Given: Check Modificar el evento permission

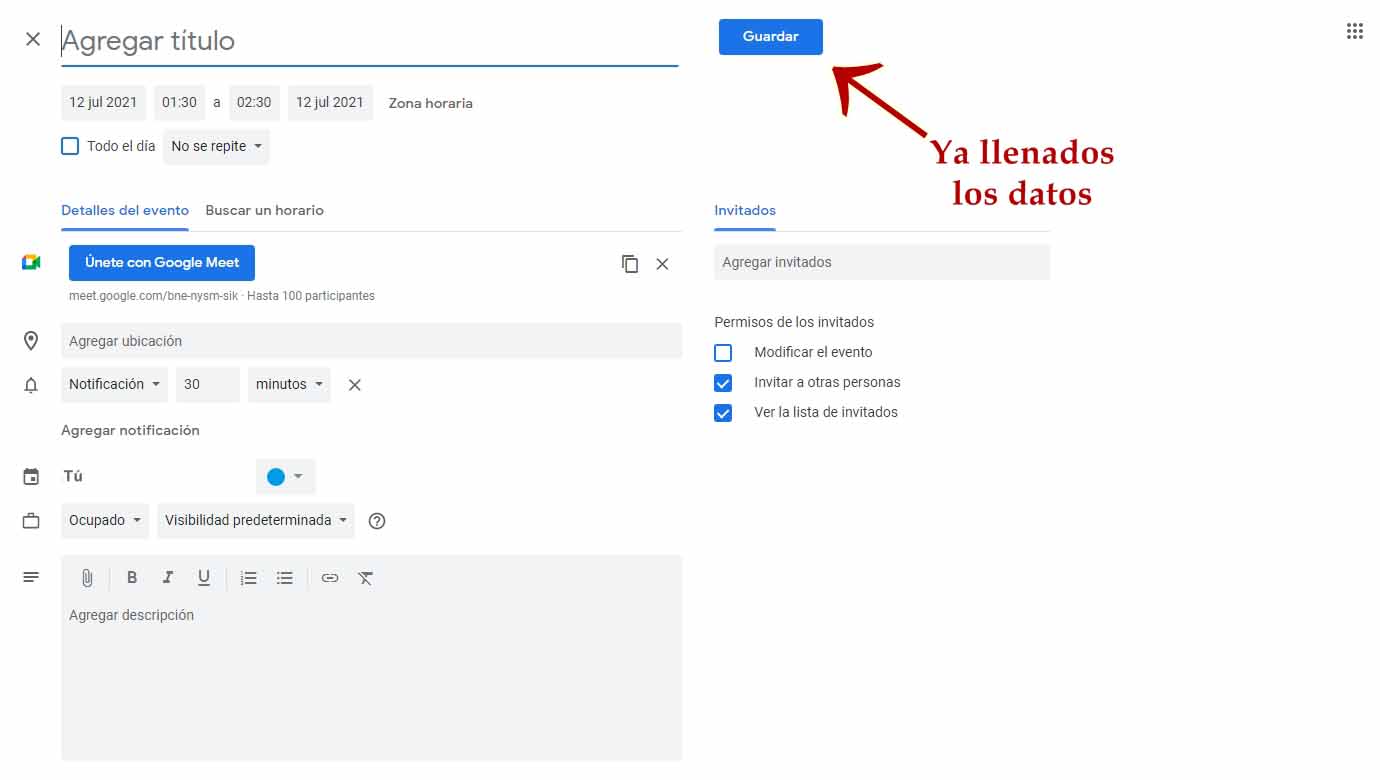Looking at the screenshot, I should click(x=723, y=352).
